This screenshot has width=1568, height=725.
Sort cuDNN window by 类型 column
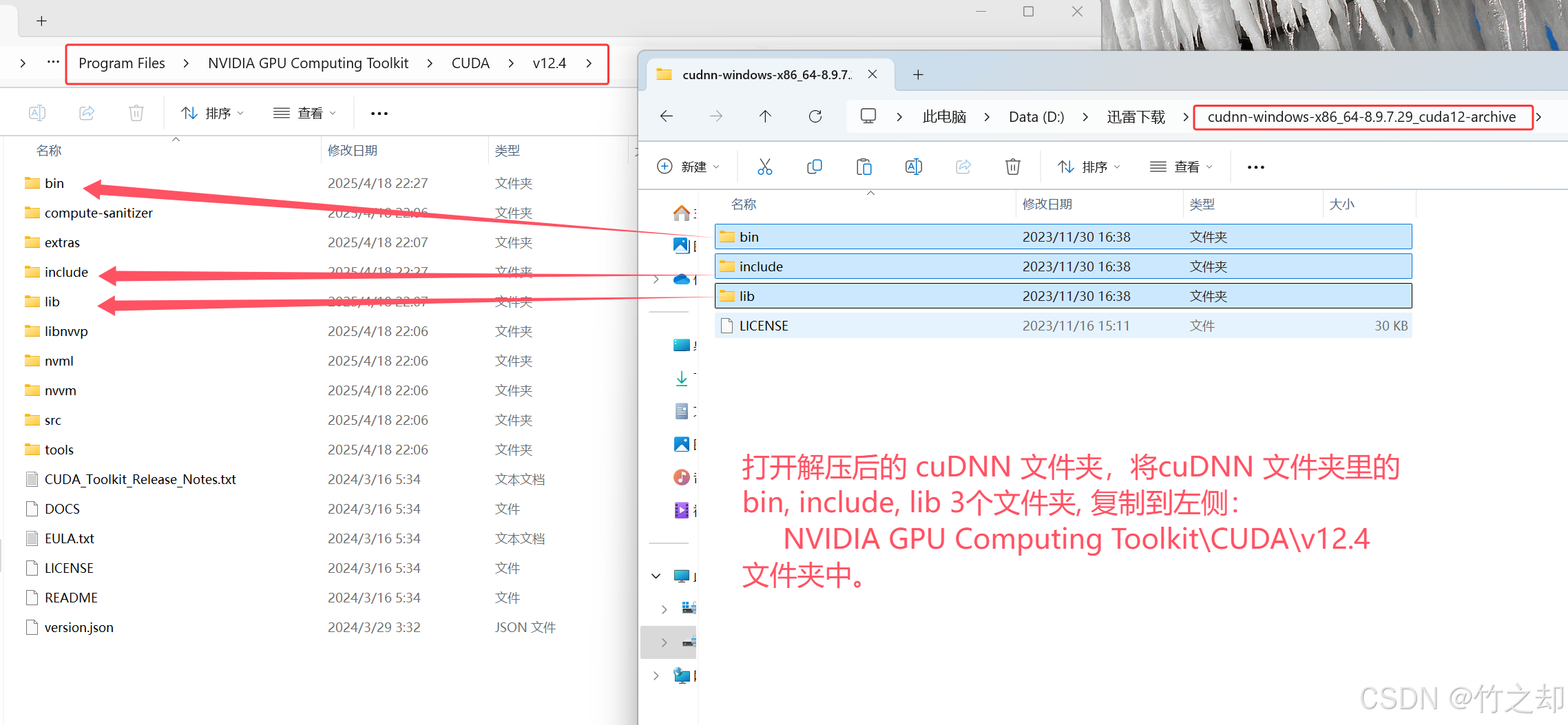1202,204
